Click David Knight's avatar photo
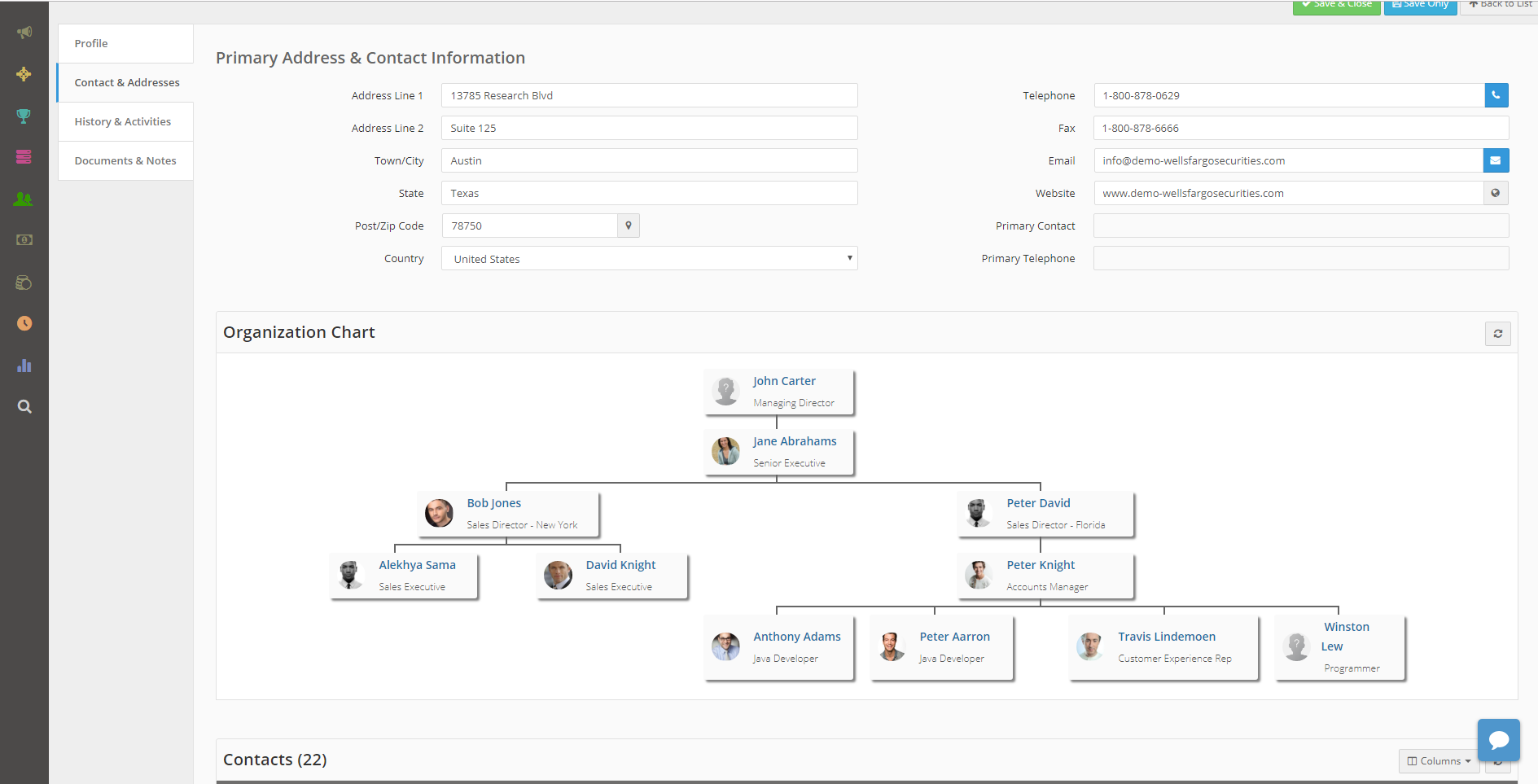Viewport: 1538px width, 784px height. [x=559, y=575]
